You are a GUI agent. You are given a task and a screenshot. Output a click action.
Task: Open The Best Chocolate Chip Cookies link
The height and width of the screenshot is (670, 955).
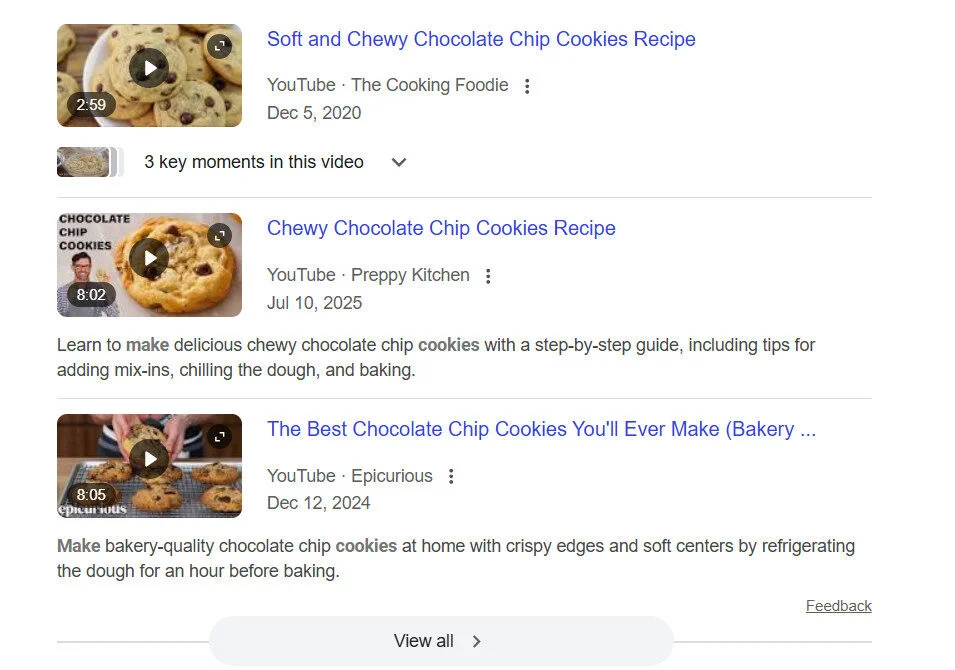(x=541, y=429)
